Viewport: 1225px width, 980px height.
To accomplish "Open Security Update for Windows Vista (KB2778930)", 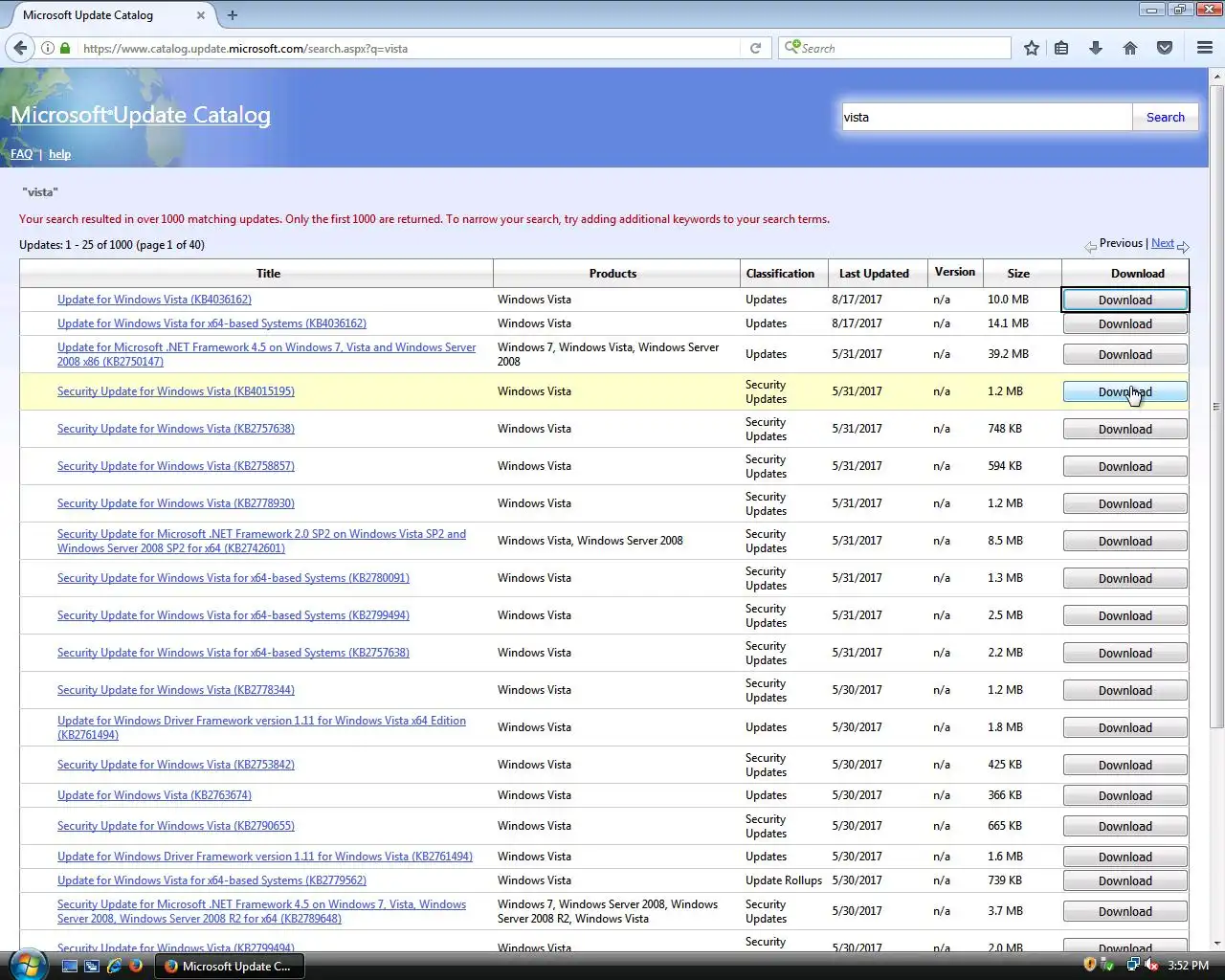I will click(176, 503).
